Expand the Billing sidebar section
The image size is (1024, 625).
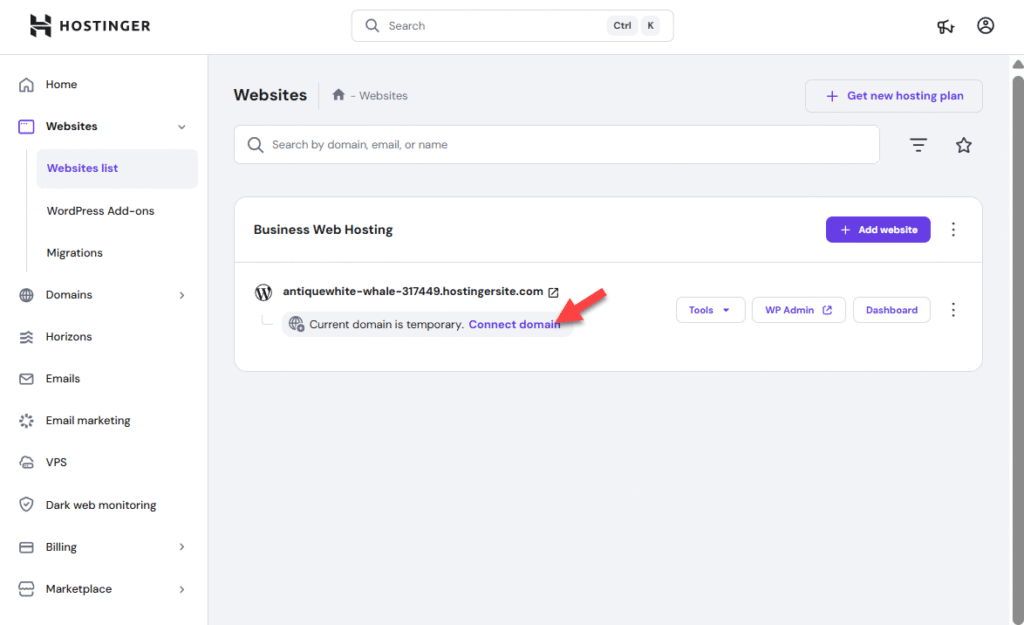point(181,547)
